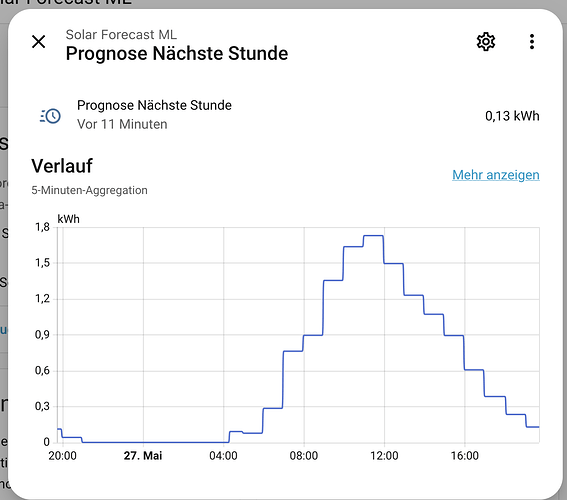The height and width of the screenshot is (500, 567).
Task: Click the 04:00 axis label
Action: 223,456
